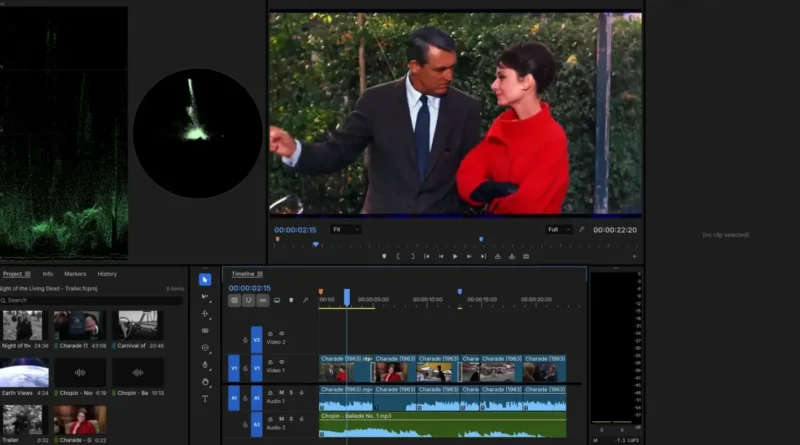Image resolution: width=800 pixels, height=445 pixels.
Task: Pick the Razor cut tool
Action: coord(205,331)
